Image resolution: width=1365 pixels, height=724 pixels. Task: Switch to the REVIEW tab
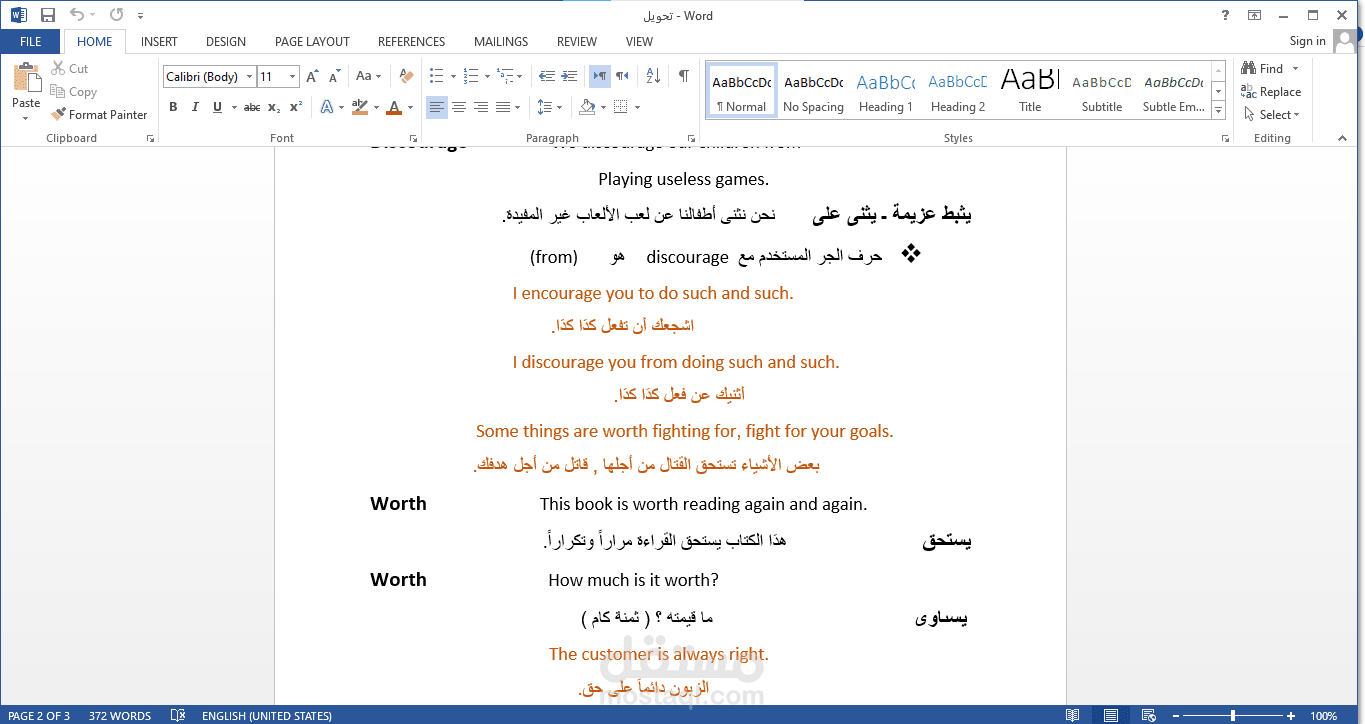(x=577, y=42)
